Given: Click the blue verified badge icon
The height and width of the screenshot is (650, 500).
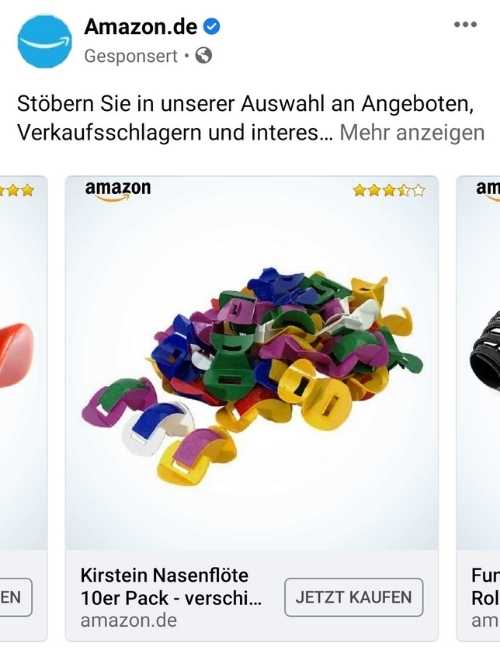Looking at the screenshot, I should coord(211,27).
